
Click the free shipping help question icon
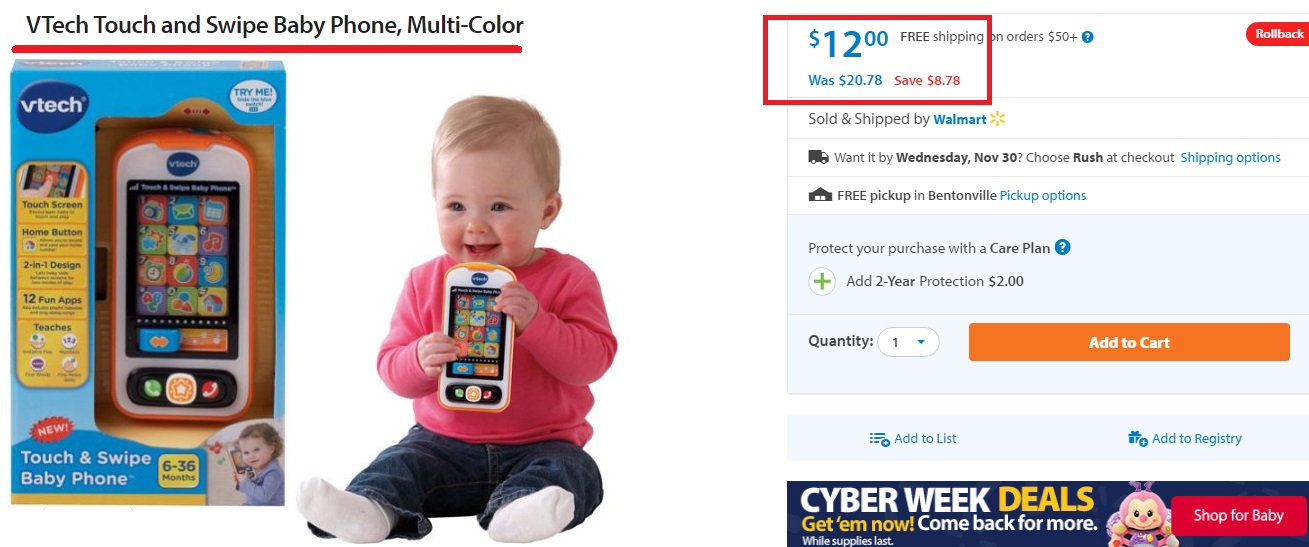click(x=1088, y=37)
